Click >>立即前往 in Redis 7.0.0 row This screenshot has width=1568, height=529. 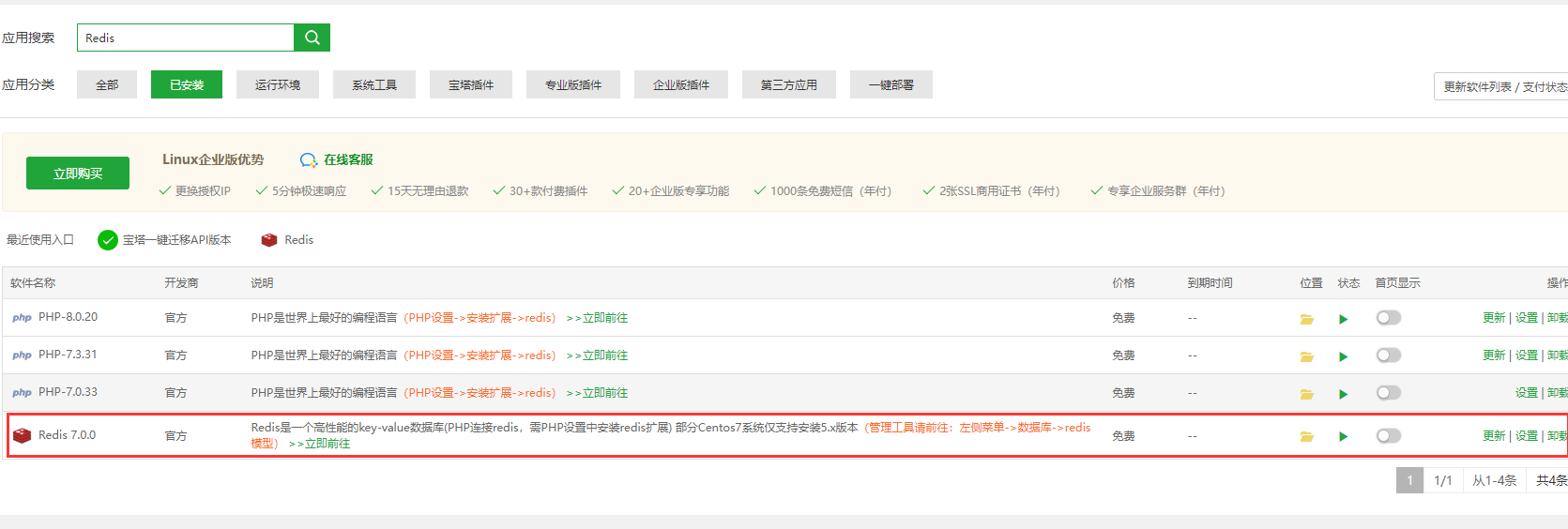click(319, 444)
